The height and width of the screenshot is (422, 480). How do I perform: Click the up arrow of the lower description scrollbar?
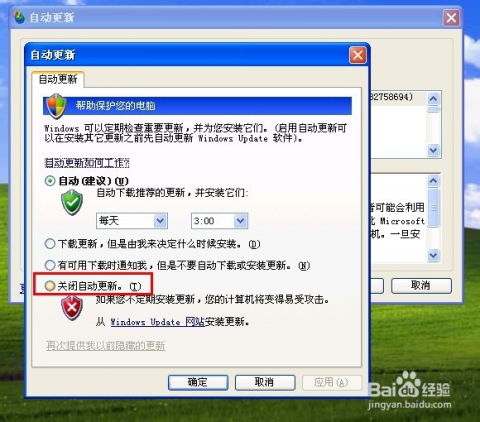pyautogui.click(x=433, y=181)
